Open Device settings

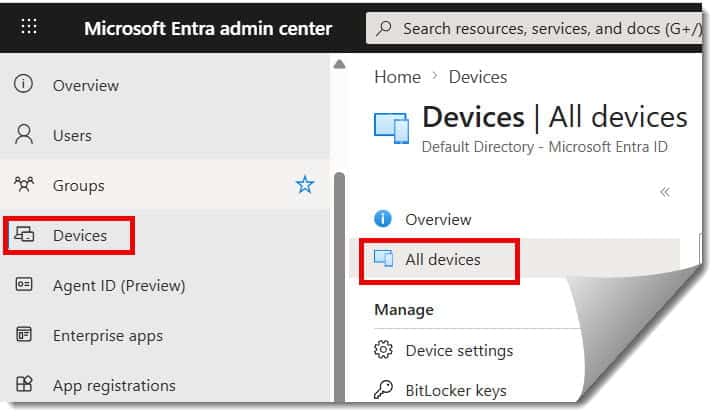[459, 351]
